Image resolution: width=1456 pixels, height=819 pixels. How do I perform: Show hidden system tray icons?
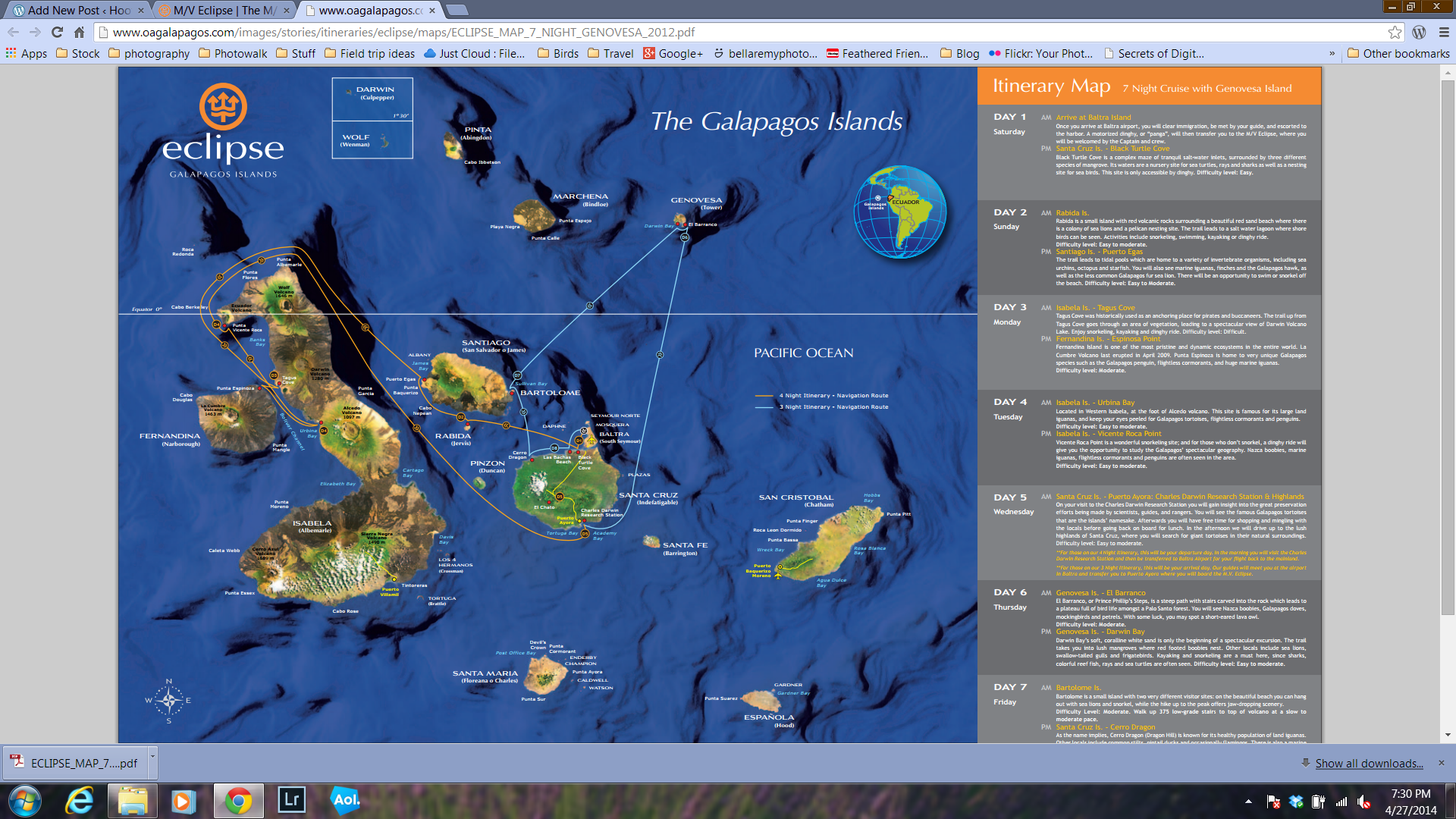(1248, 801)
